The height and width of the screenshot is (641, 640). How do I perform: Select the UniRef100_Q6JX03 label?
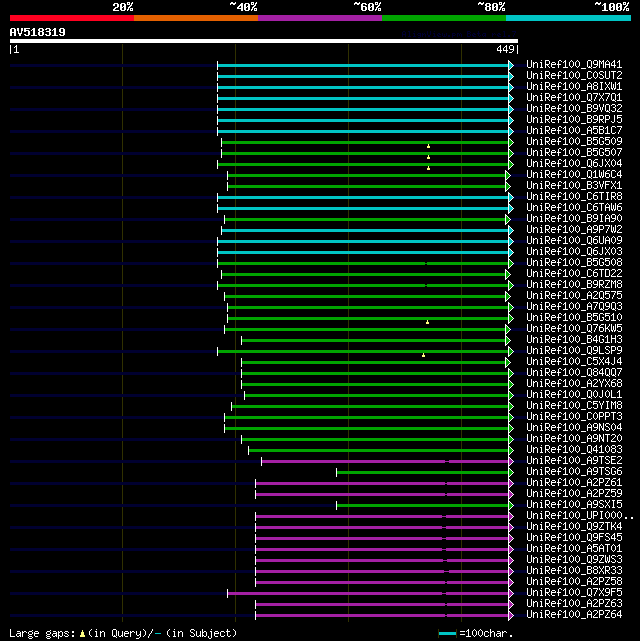click(x=574, y=251)
